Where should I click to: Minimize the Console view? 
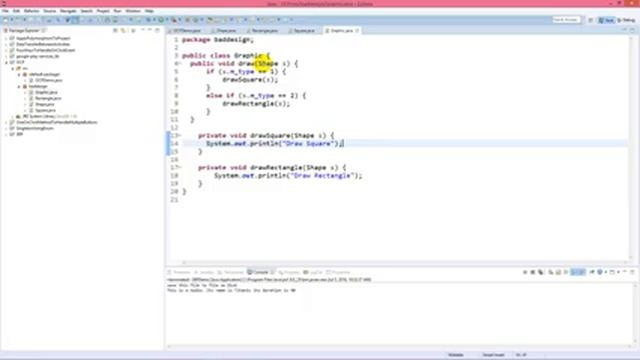pyautogui.click(x=624, y=271)
